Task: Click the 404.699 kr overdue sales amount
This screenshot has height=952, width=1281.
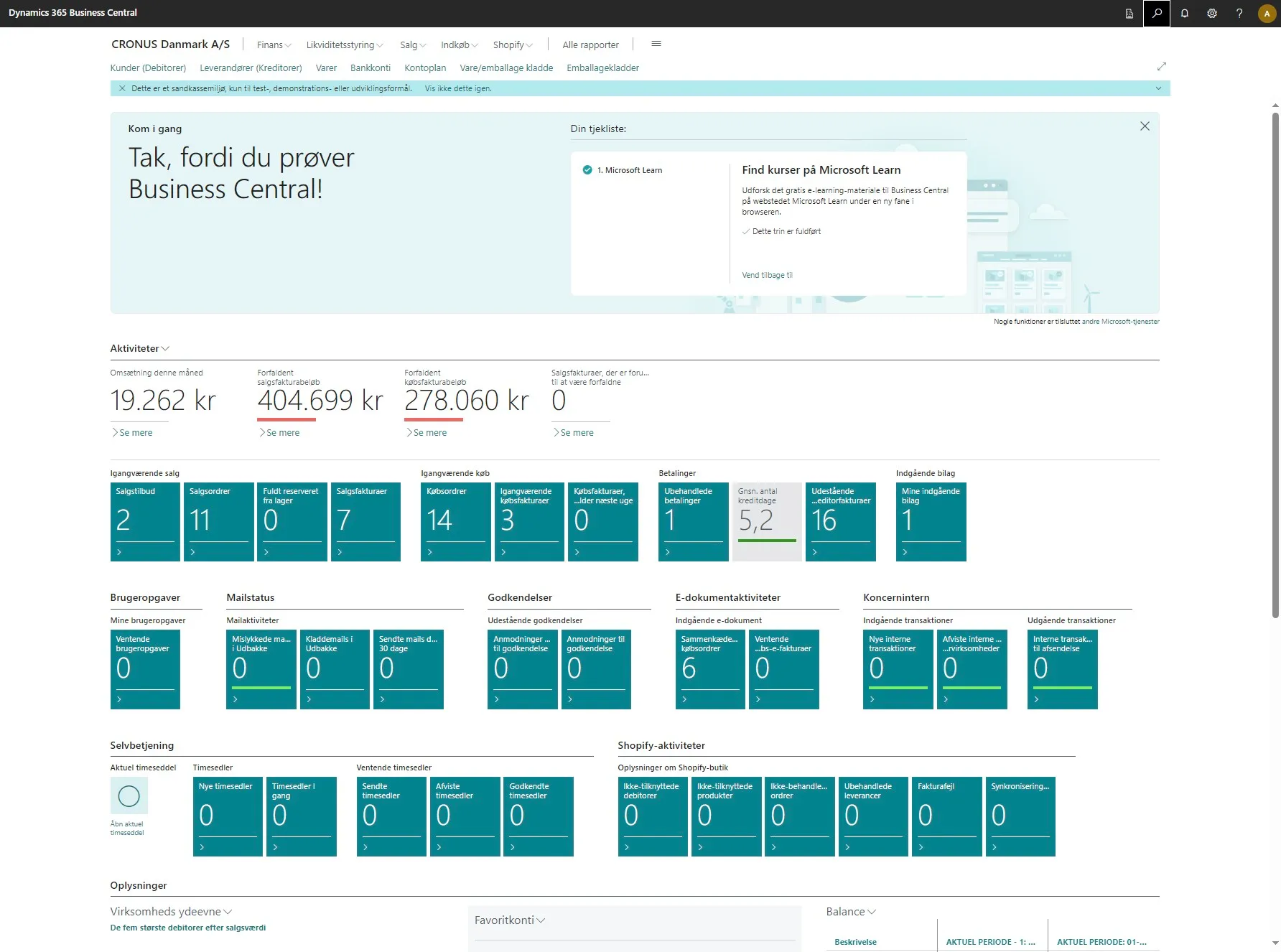Action: pos(320,401)
